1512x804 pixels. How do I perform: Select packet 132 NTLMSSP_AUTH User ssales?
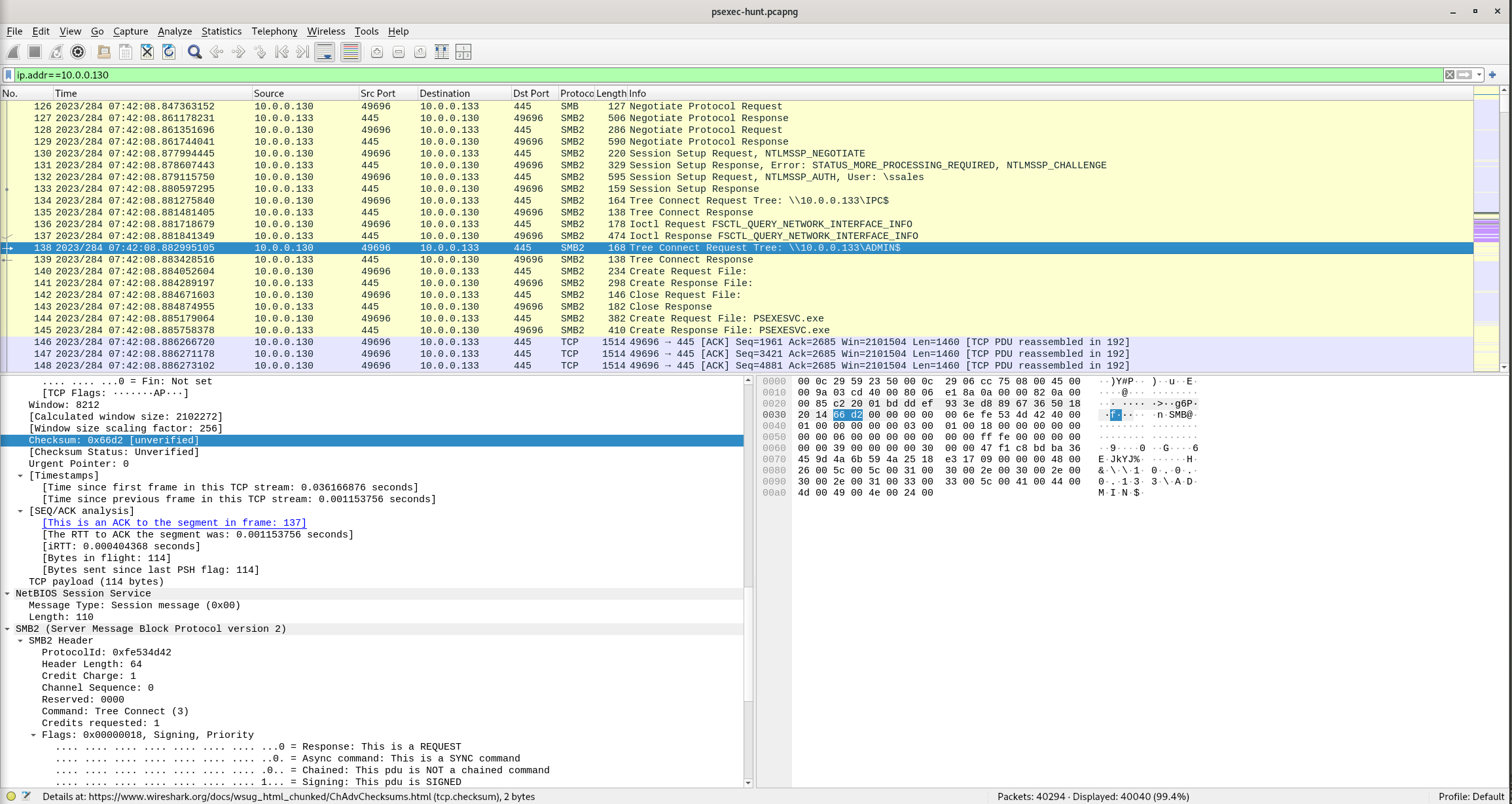click(736, 177)
